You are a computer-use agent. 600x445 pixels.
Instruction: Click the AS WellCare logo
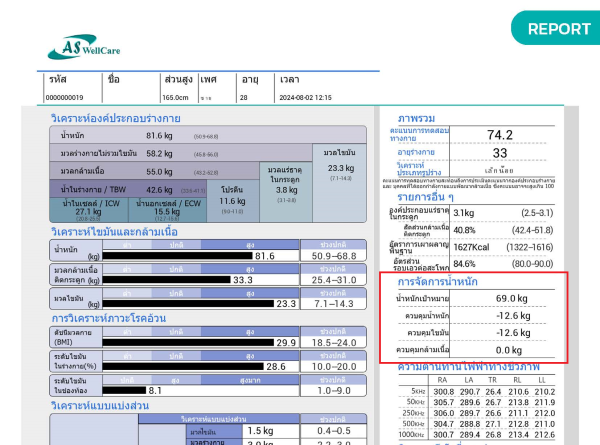pos(90,48)
